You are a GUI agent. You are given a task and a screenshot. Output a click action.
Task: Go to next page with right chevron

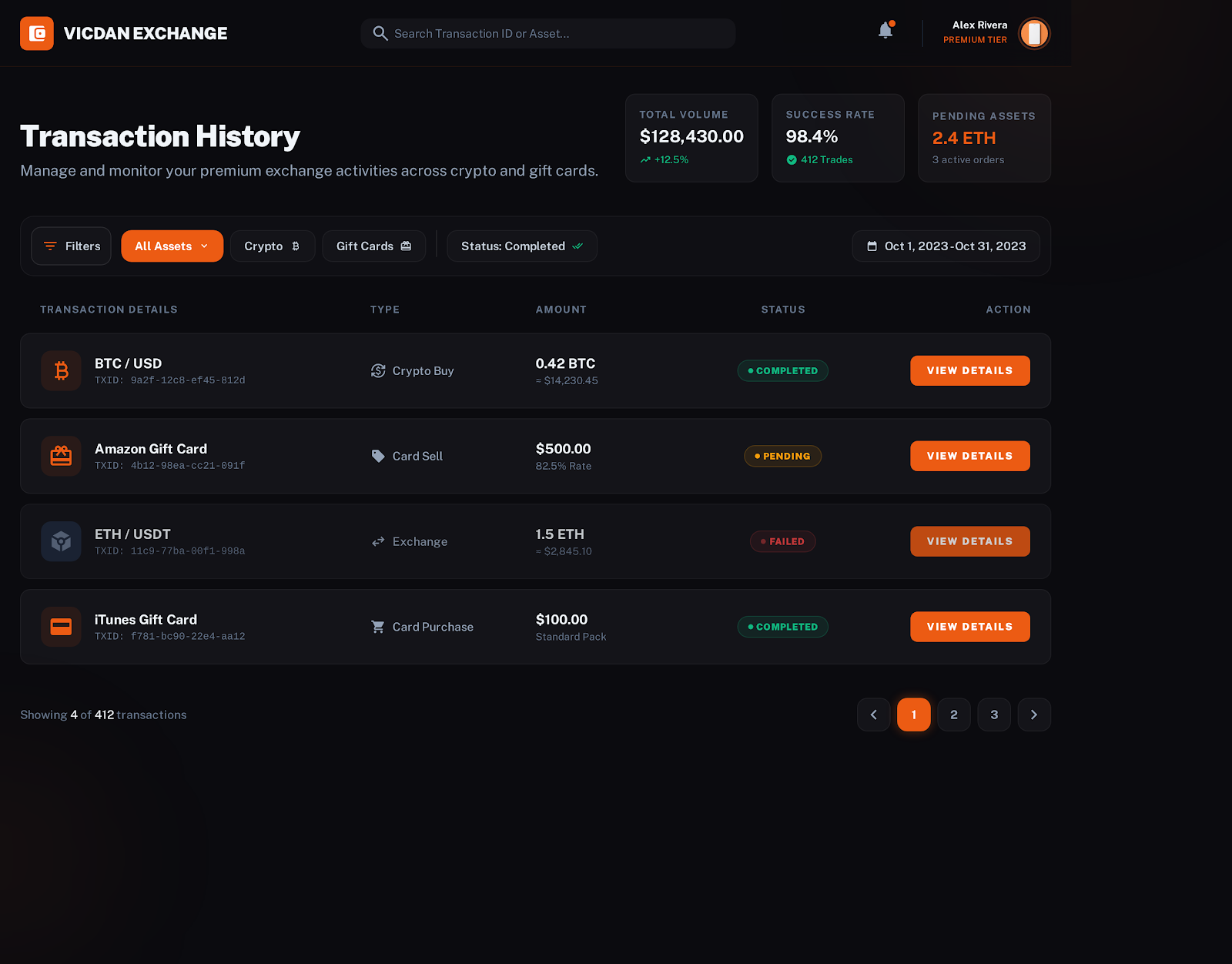point(1034,715)
